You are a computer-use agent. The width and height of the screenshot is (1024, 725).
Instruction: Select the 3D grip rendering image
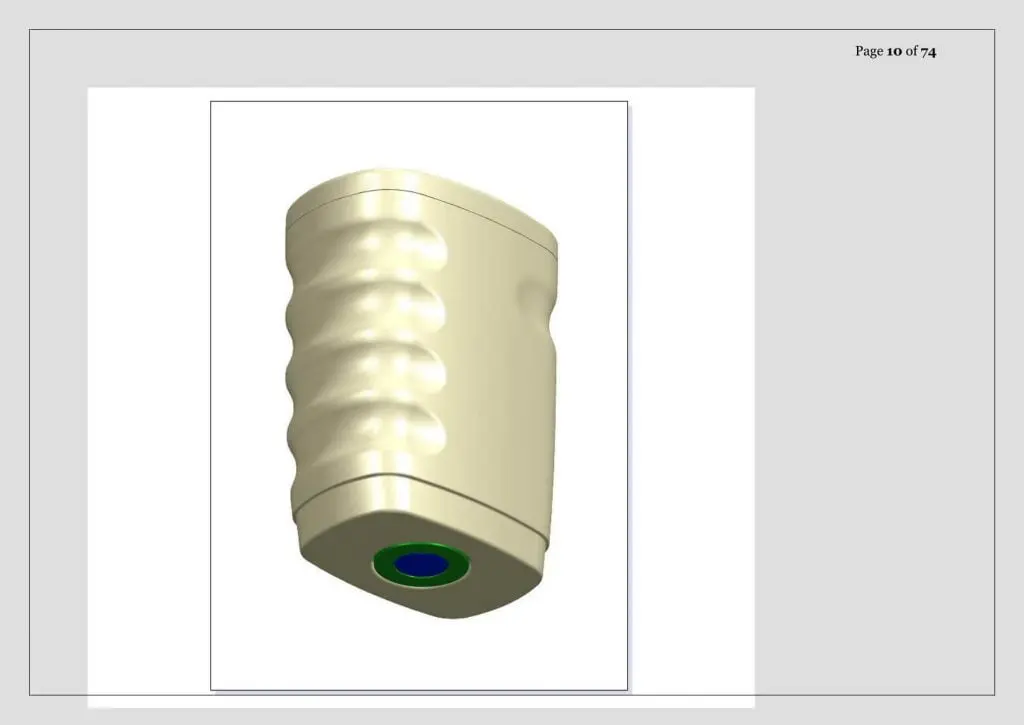click(421, 393)
